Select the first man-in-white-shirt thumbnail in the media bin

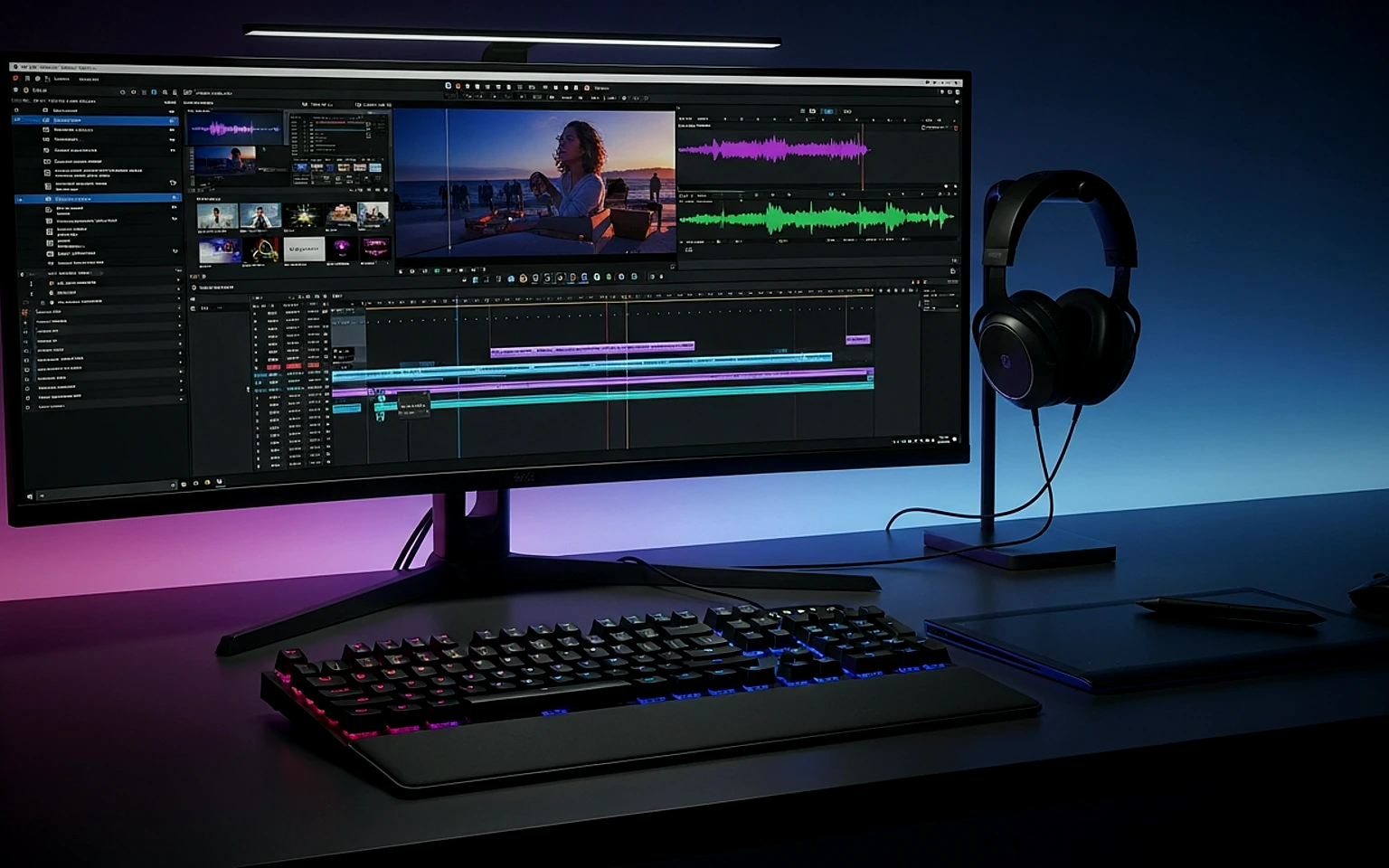pyautogui.click(x=217, y=216)
